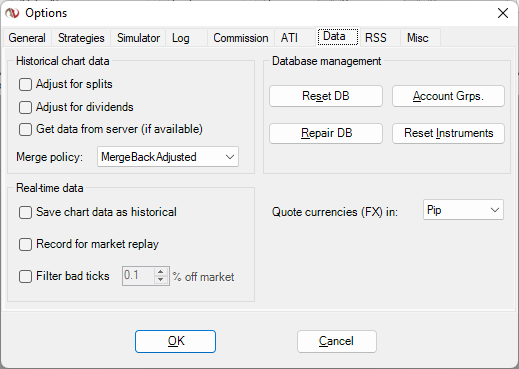
Task: Click the Reset Instruments button
Action: click(448, 133)
